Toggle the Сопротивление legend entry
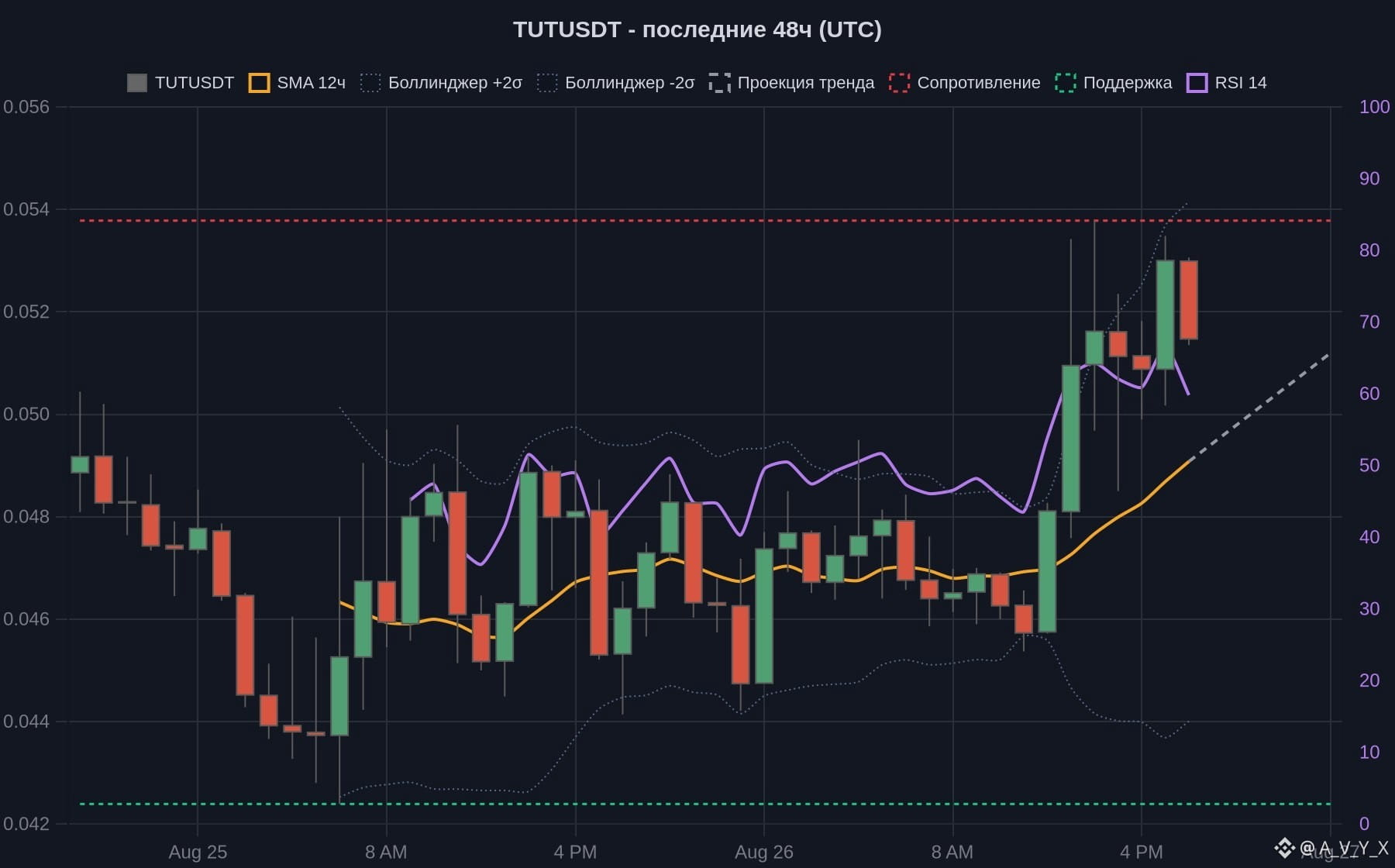 coord(965,83)
